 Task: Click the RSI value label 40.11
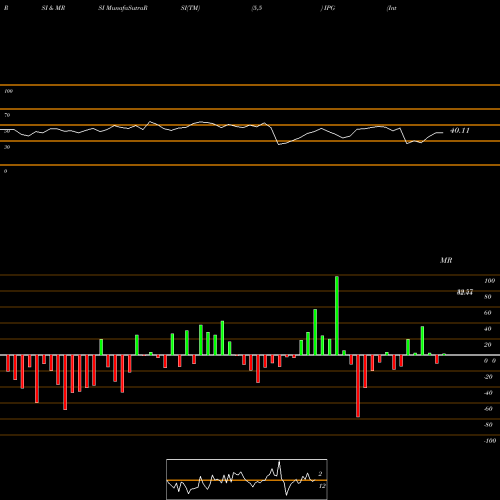coord(460,131)
